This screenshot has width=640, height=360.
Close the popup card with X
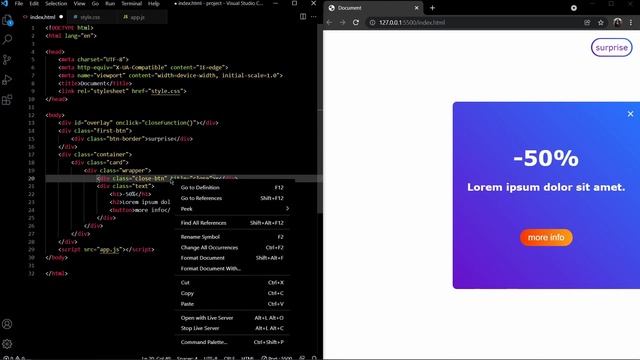pos(630,114)
